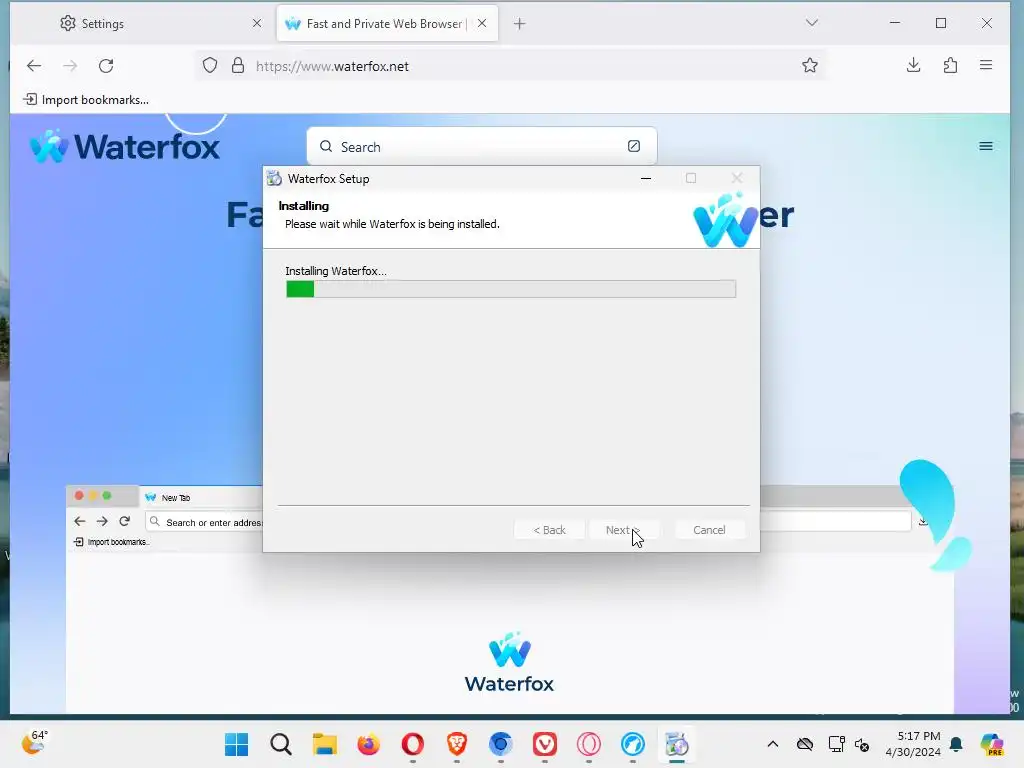Open the browser application hamburger menu
The height and width of the screenshot is (768, 1024).
(986, 65)
